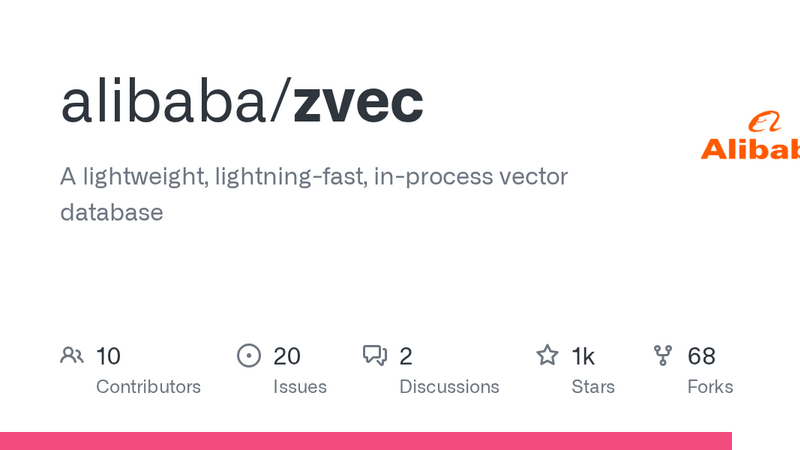Select the Stars label
This screenshot has height=450, width=800.
coord(593,386)
